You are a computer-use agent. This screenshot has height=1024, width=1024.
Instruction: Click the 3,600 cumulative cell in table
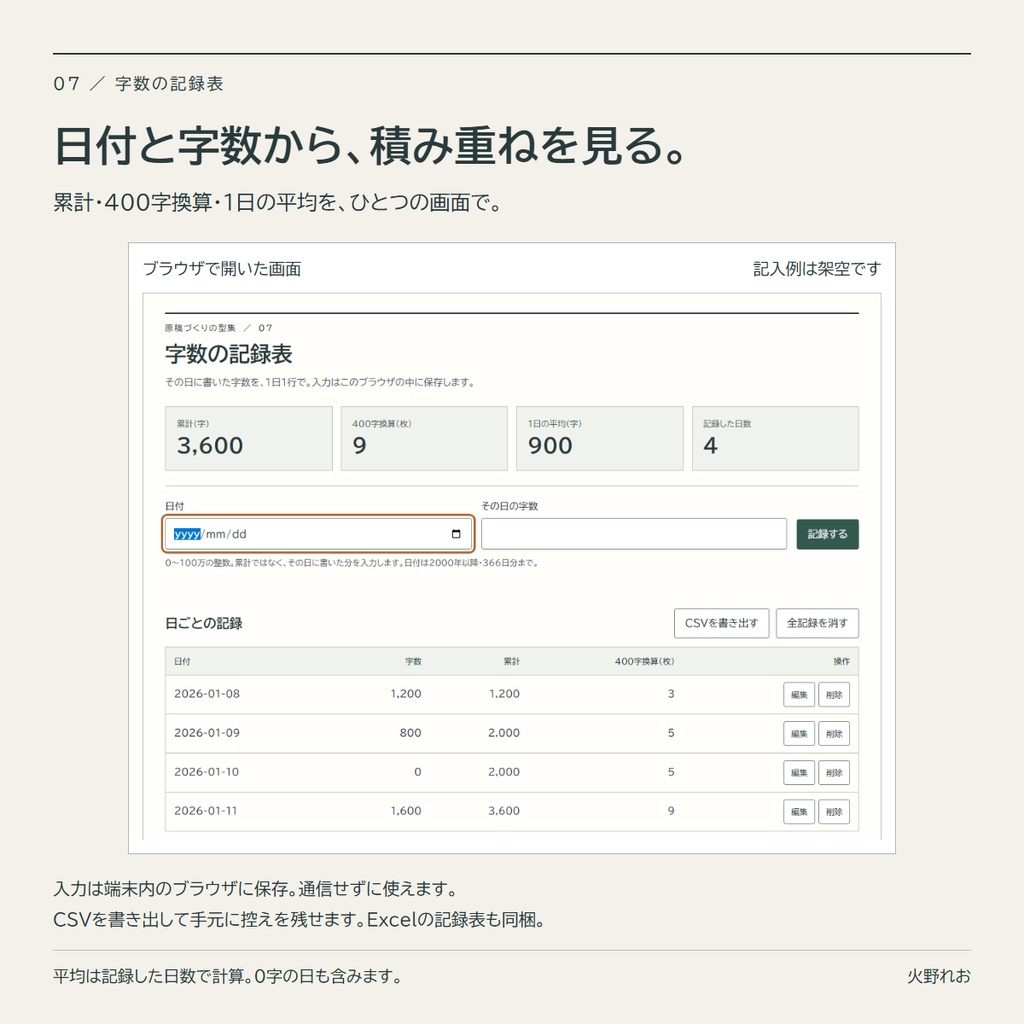[x=504, y=810]
